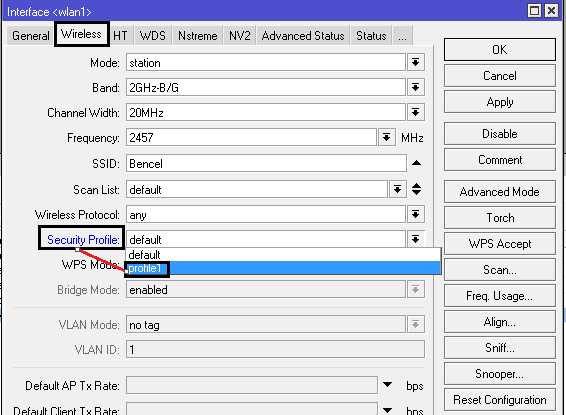Click the Channel Width field 20MHz
Screen dimensions: 566x415
point(266,113)
